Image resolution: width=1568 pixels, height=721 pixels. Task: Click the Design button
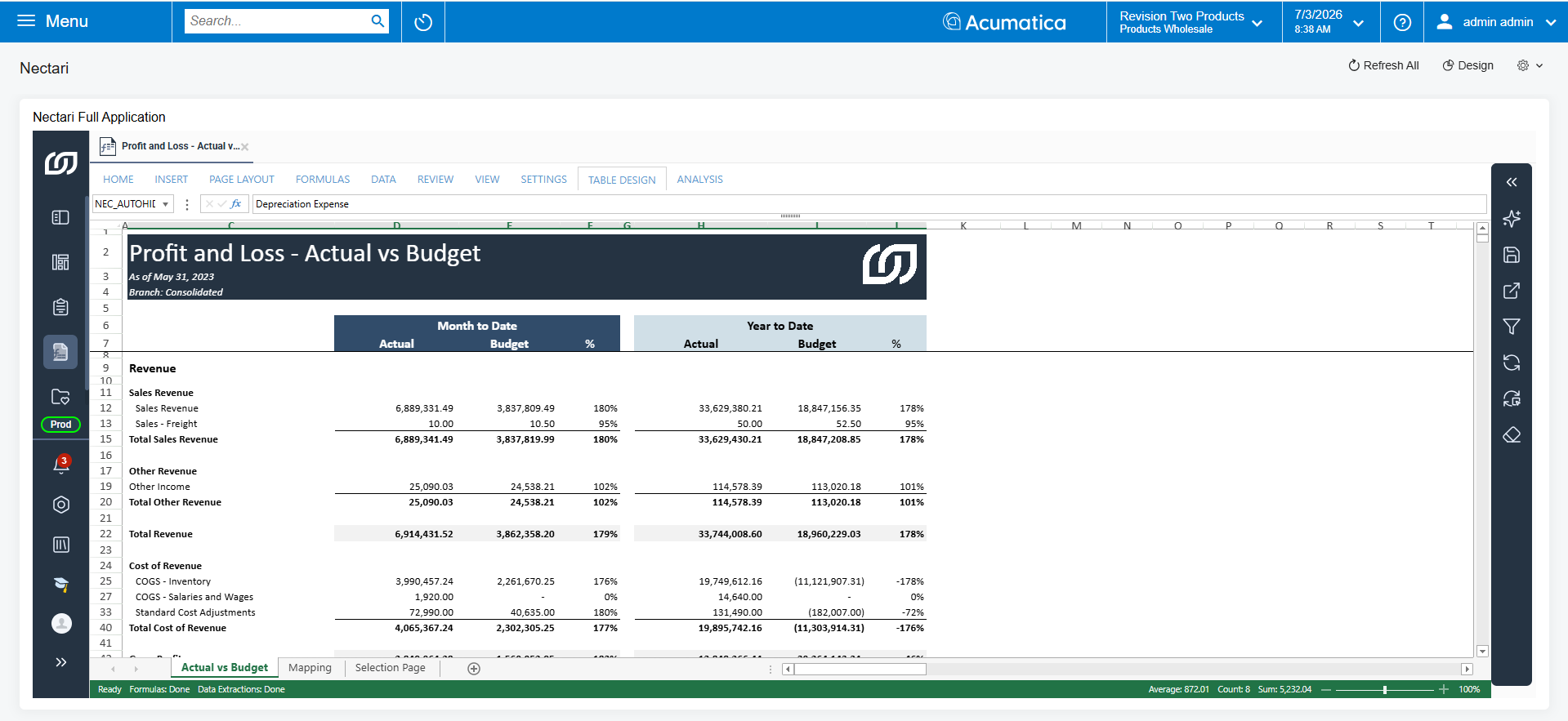coord(1467,65)
